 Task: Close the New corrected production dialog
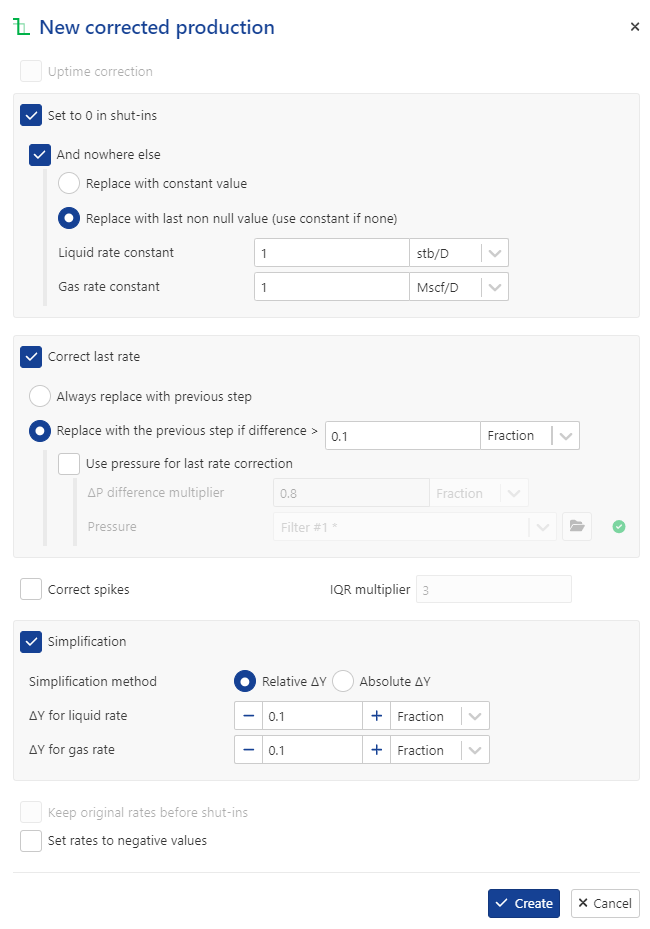[635, 27]
